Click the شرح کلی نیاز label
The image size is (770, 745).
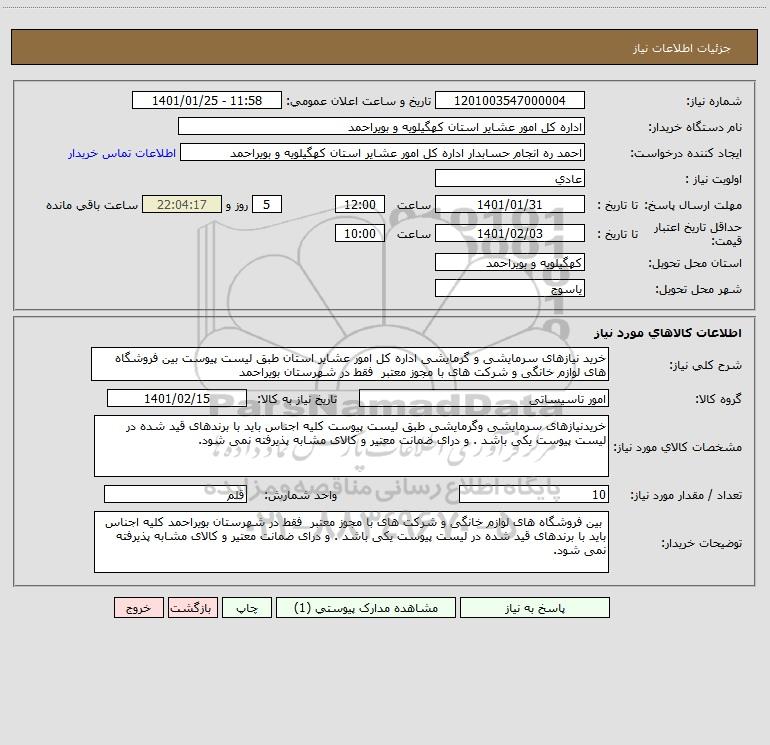coord(706,365)
